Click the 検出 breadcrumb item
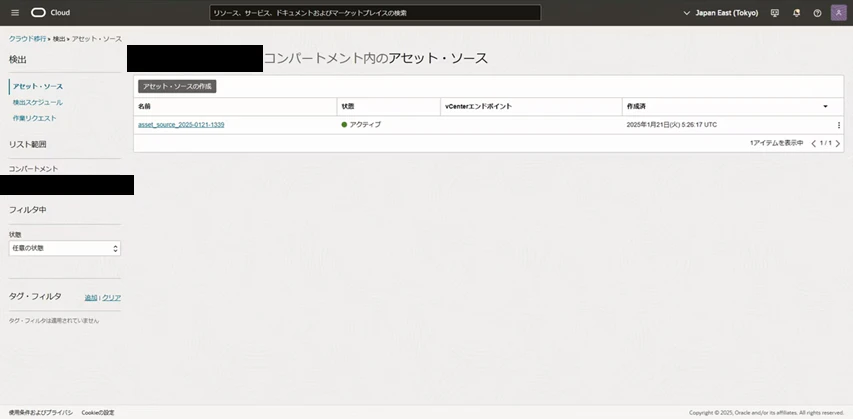This screenshot has width=853, height=419. point(59,39)
